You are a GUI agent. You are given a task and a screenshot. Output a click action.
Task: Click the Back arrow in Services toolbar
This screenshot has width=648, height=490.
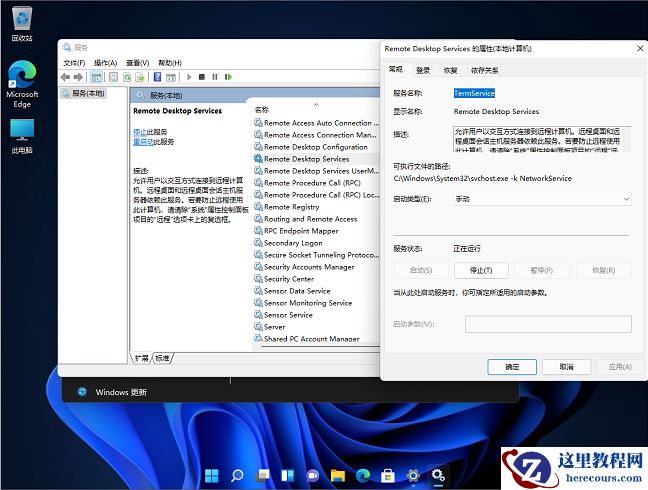pos(65,77)
